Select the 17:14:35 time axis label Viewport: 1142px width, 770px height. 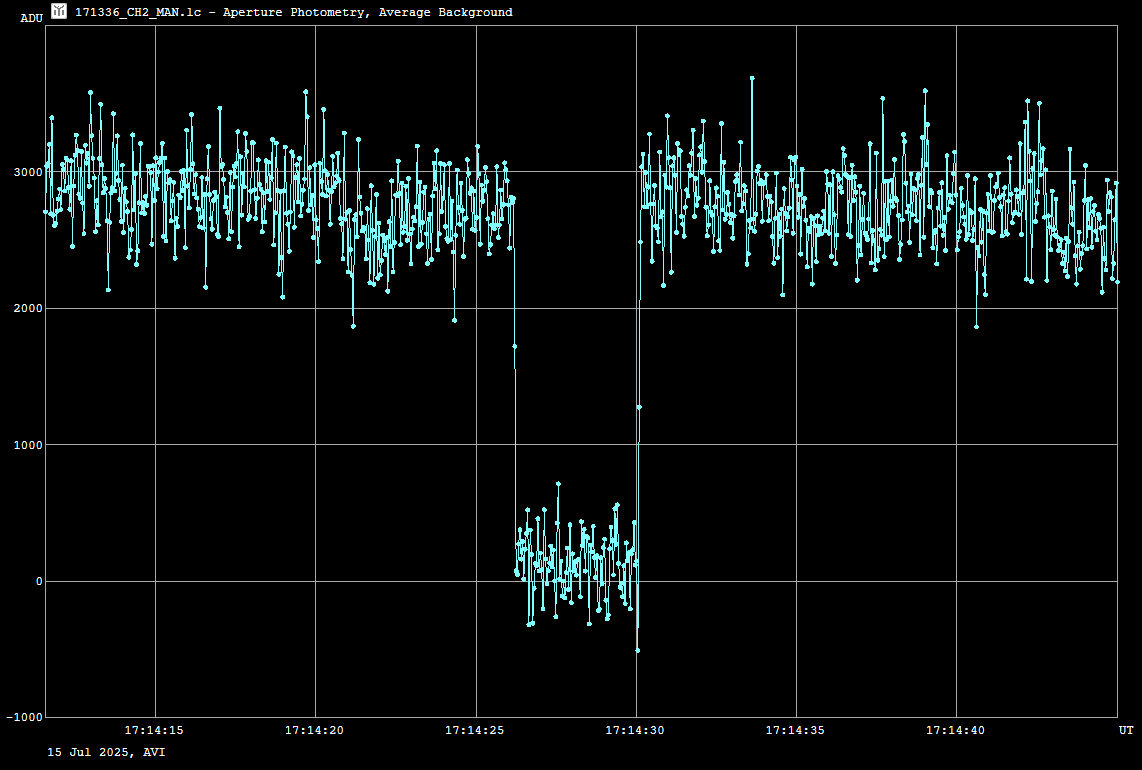796,731
